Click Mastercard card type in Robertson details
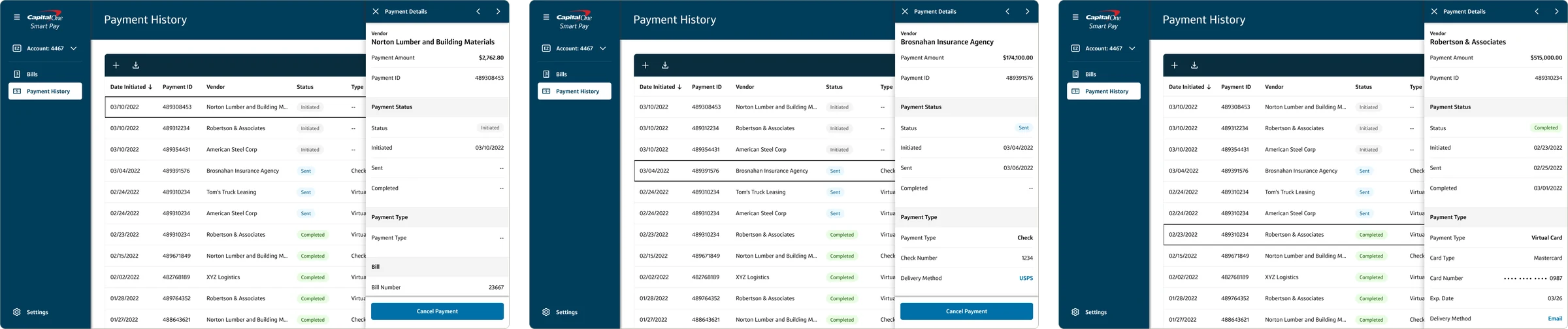The width and height of the screenshot is (1568, 329). point(1548,258)
